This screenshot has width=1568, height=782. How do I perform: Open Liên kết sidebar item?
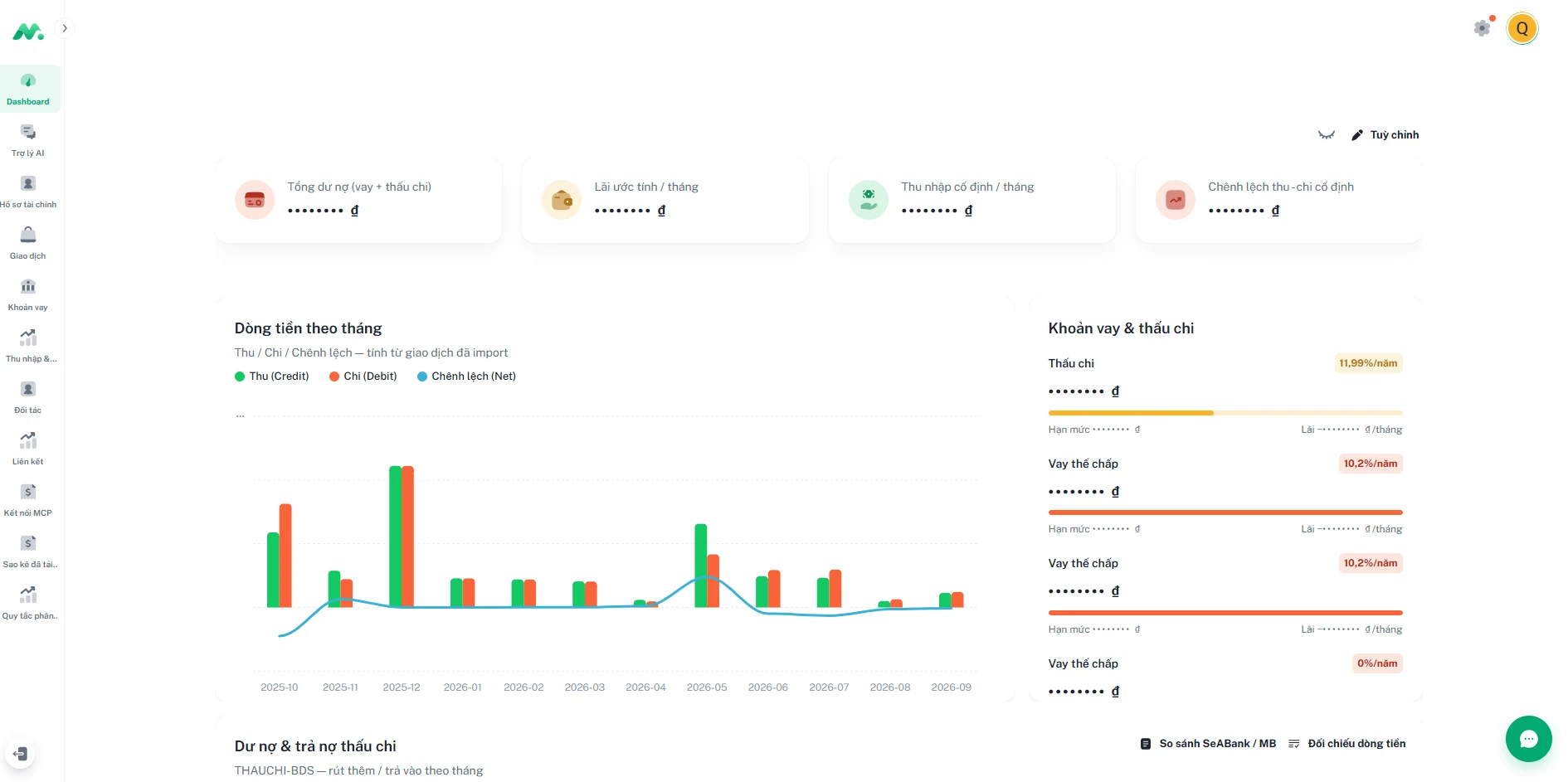tap(28, 449)
